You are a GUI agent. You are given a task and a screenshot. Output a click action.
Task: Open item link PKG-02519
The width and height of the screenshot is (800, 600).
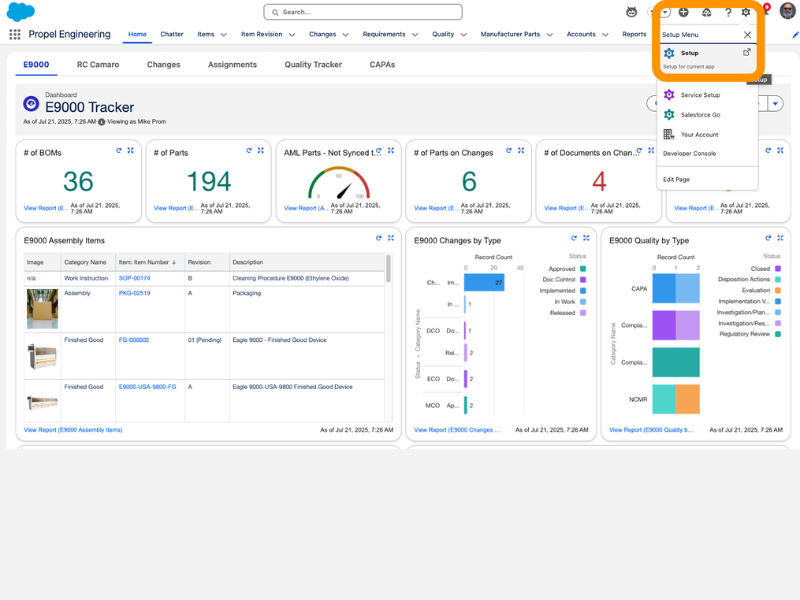pyautogui.click(x=135, y=293)
